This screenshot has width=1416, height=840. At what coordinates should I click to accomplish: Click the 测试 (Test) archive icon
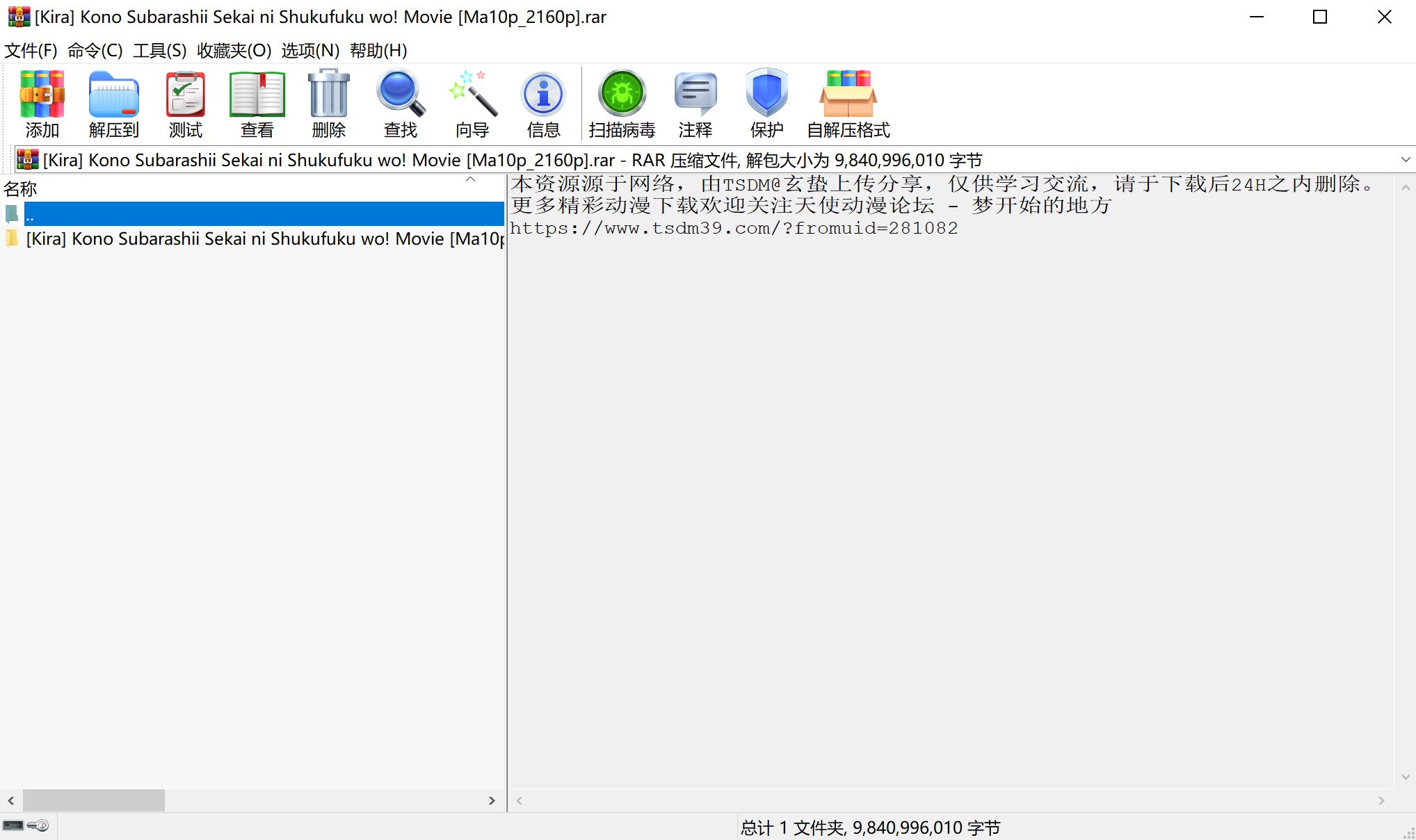coord(184,103)
